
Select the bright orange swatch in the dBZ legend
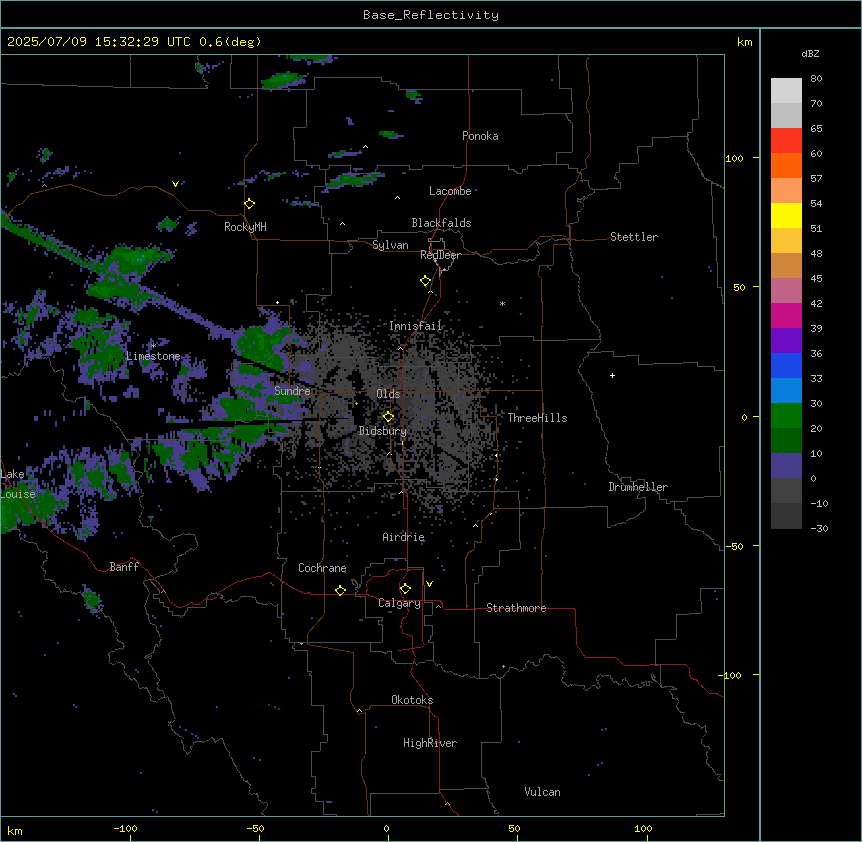[786, 165]
